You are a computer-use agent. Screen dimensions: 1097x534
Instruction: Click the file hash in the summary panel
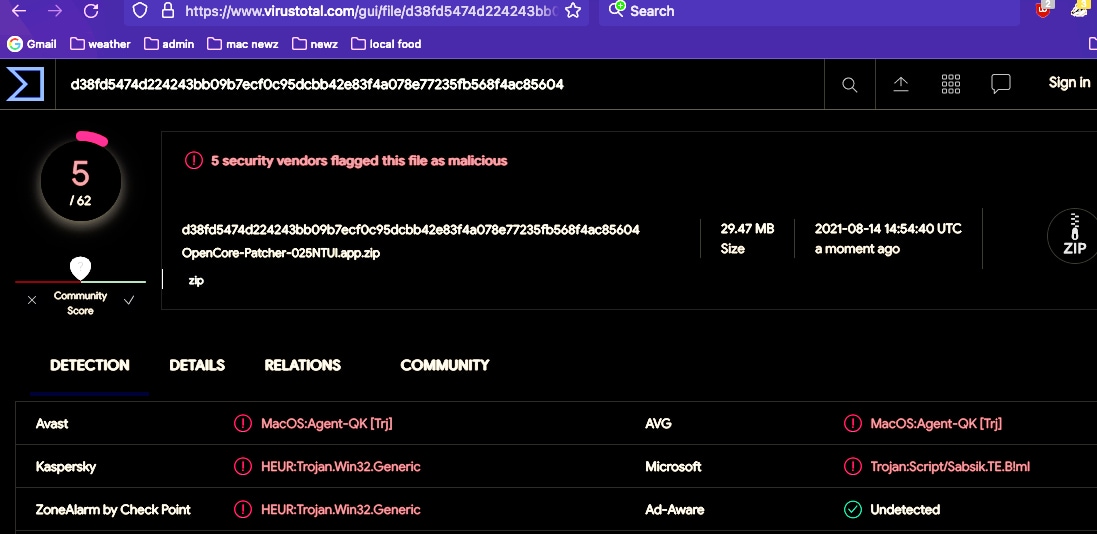(411, 230)
